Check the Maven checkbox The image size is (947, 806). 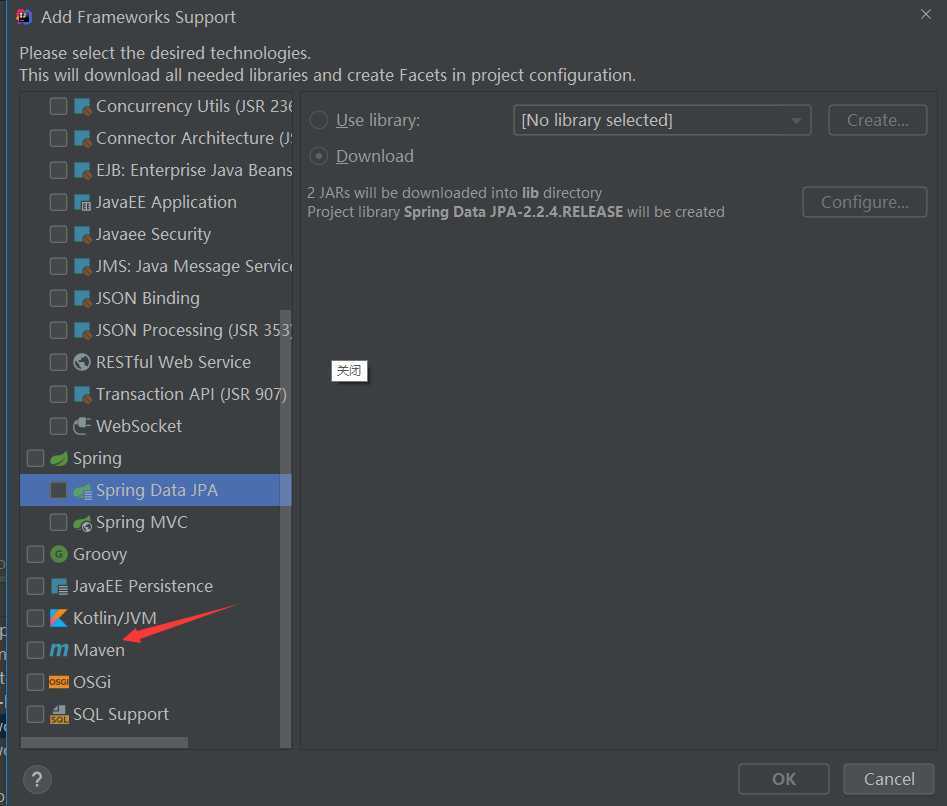coord(36,650)
